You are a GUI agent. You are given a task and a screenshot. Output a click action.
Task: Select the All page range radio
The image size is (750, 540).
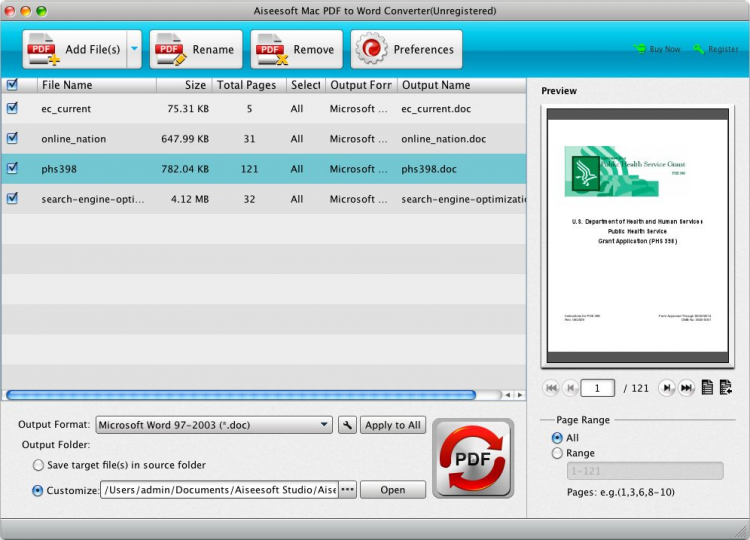[x=557, y=438]
